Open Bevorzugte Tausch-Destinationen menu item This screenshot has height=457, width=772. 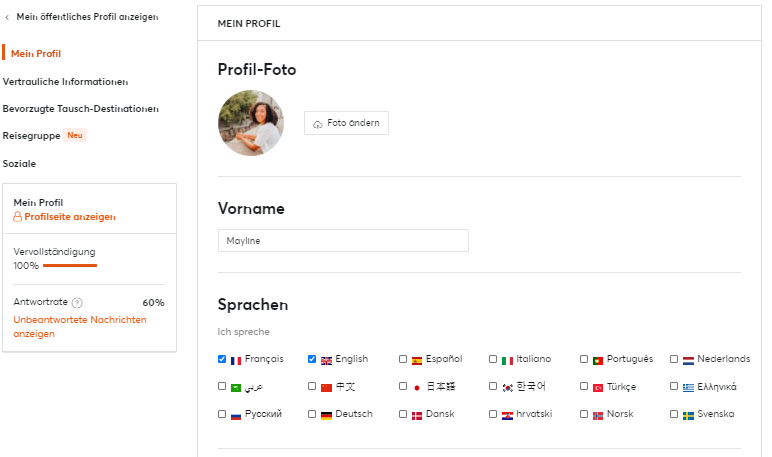pos(81,109)
